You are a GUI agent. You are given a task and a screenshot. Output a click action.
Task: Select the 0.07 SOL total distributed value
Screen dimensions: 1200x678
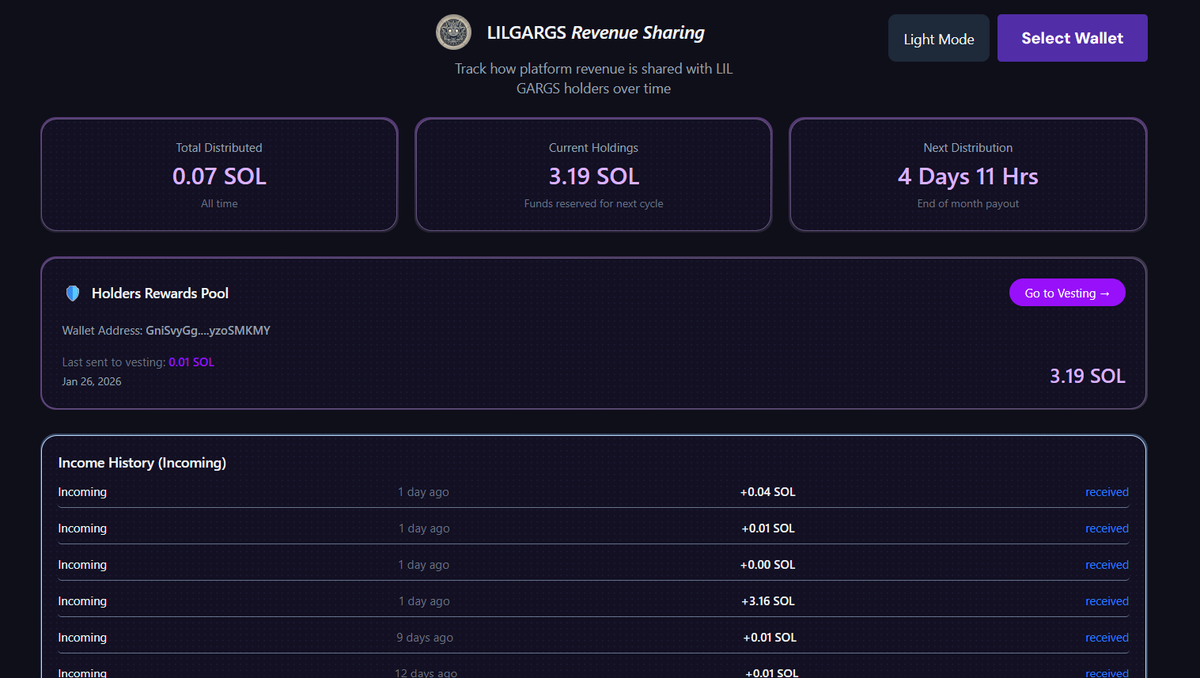[219, 177]
